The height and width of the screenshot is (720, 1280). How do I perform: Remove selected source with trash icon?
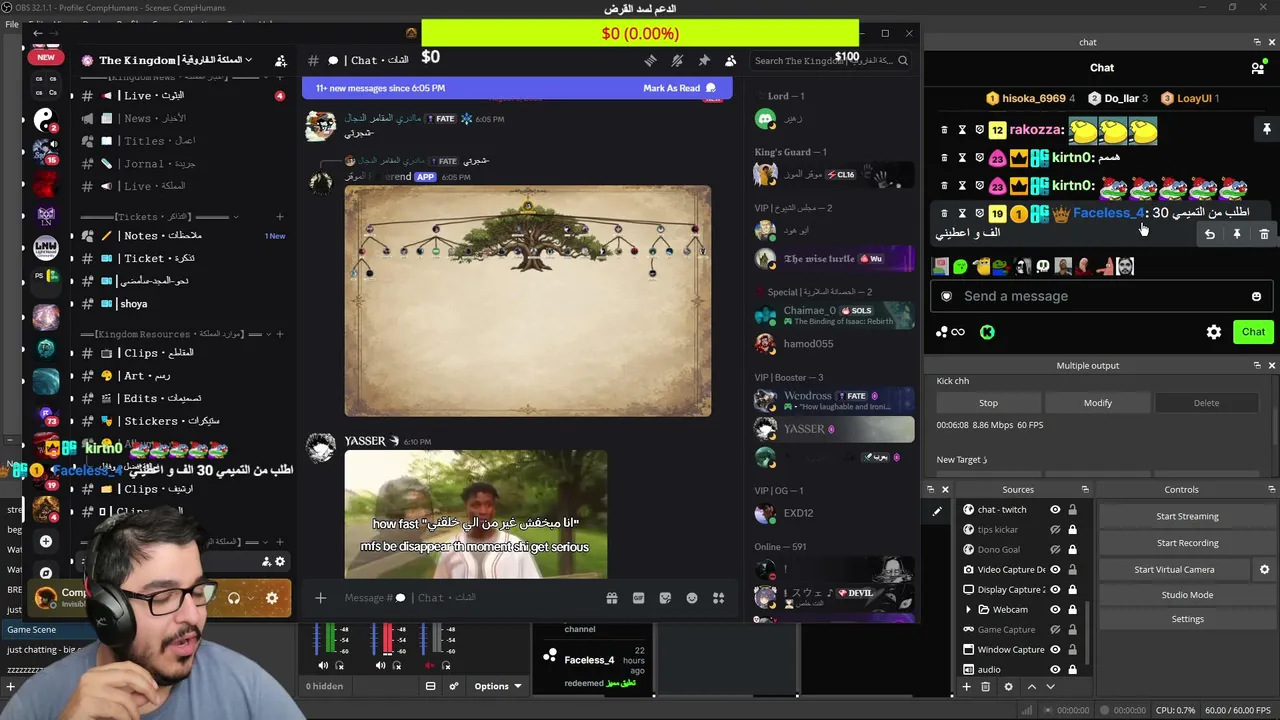[x=985, y=687]
